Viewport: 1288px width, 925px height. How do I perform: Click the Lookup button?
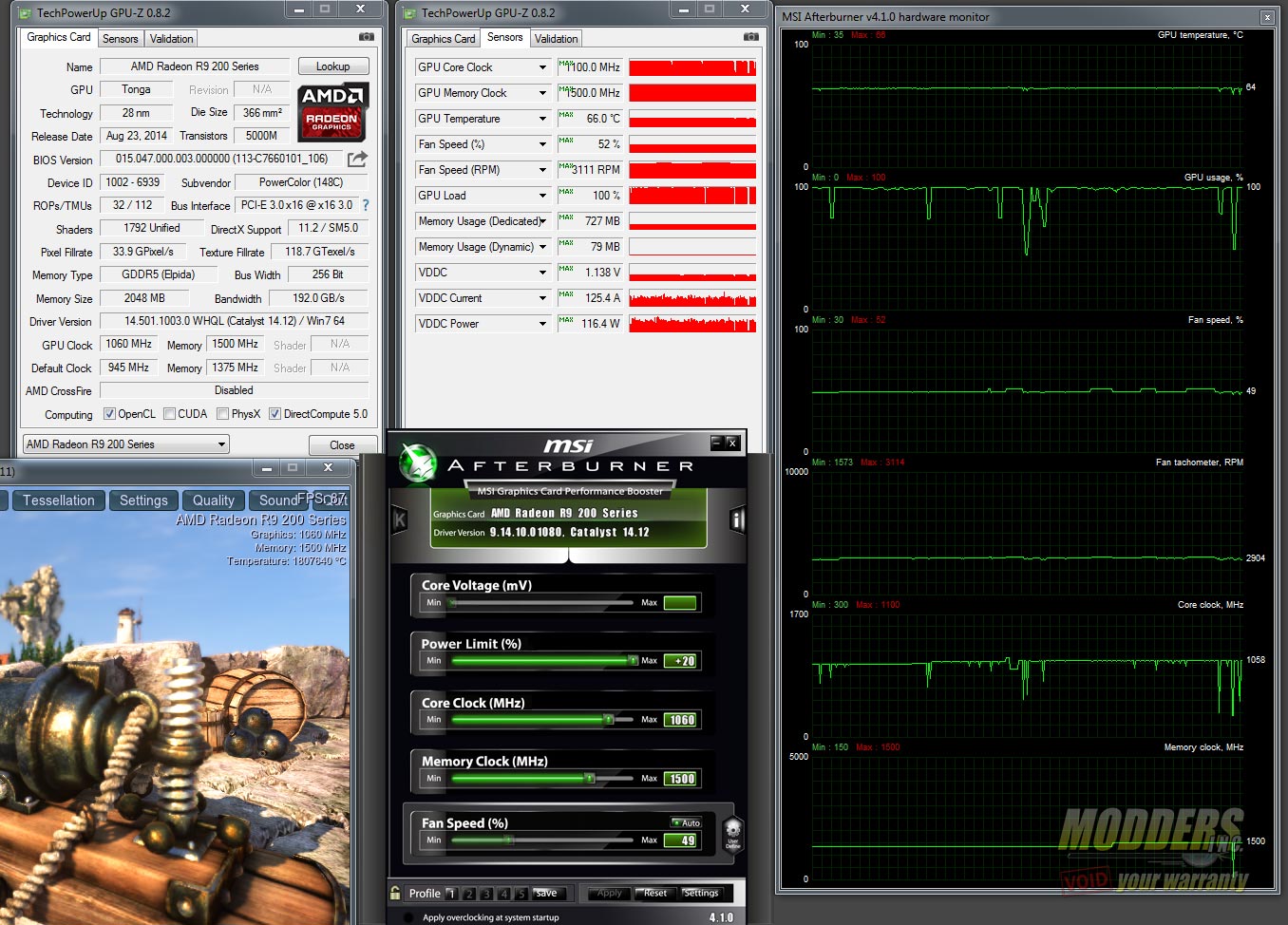pos(333,66)
